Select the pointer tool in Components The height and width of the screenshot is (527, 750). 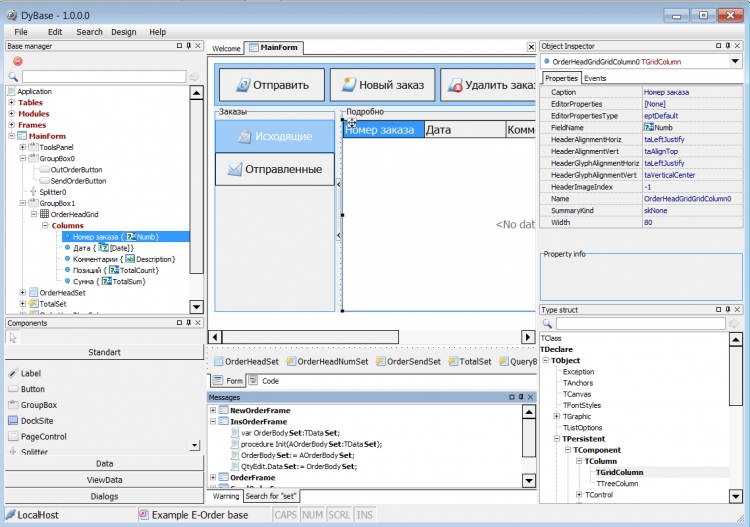[x=13, y=338]
